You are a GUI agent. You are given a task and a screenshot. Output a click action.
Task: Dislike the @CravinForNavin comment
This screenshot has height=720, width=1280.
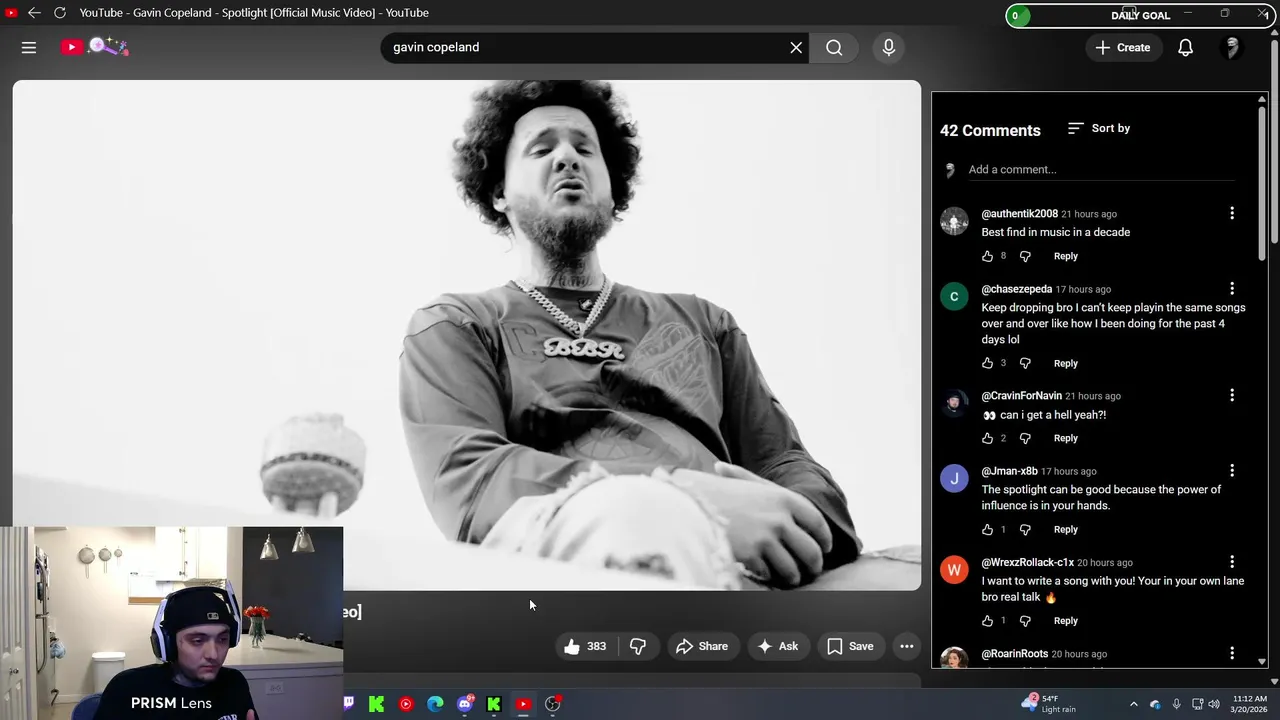coord(1025,438)
